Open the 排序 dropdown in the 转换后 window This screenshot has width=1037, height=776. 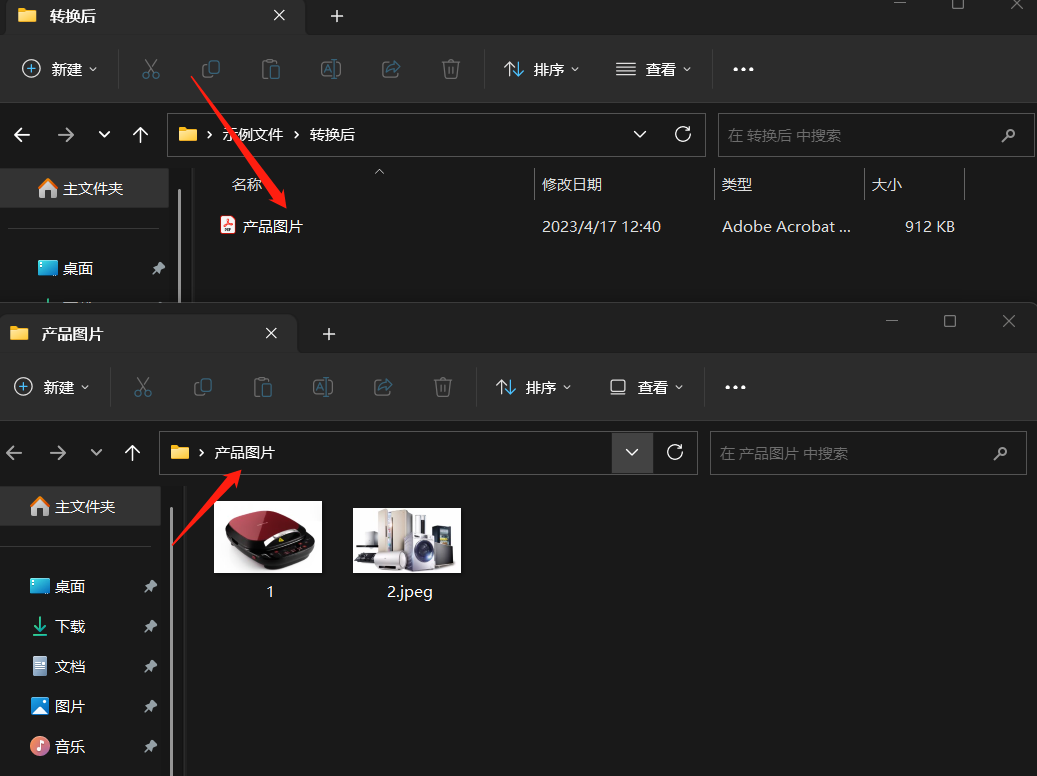541,69
